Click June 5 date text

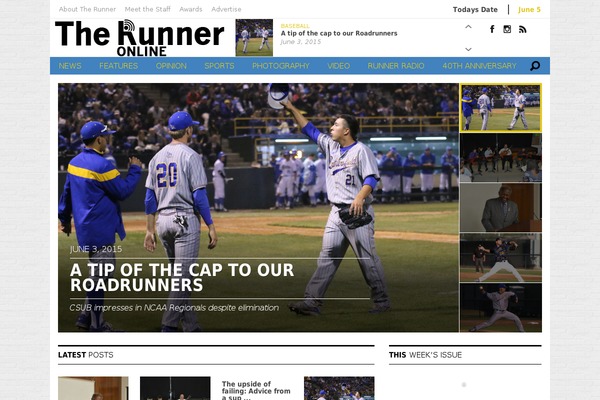529,10
